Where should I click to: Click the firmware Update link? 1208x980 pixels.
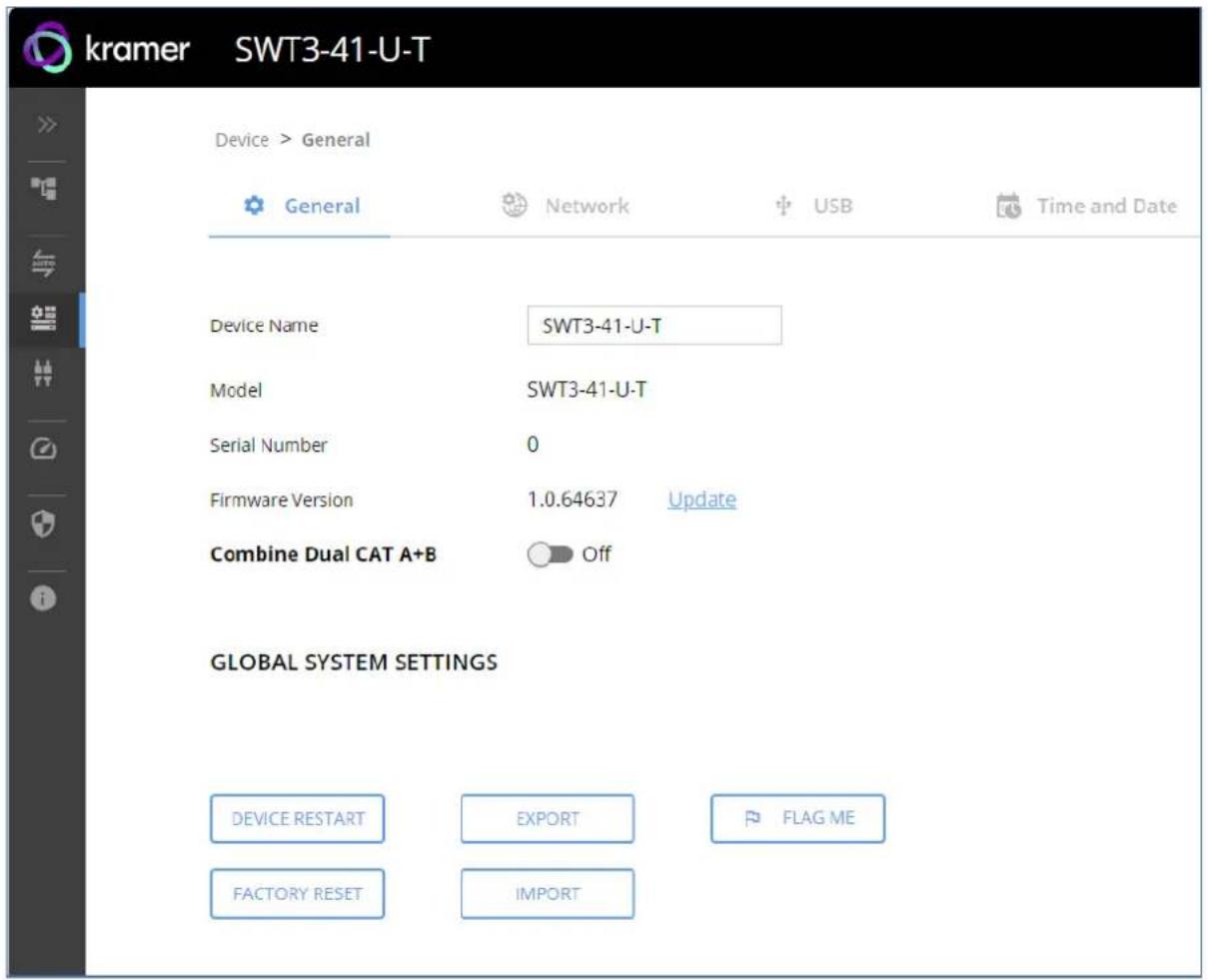tap(701, 499)
